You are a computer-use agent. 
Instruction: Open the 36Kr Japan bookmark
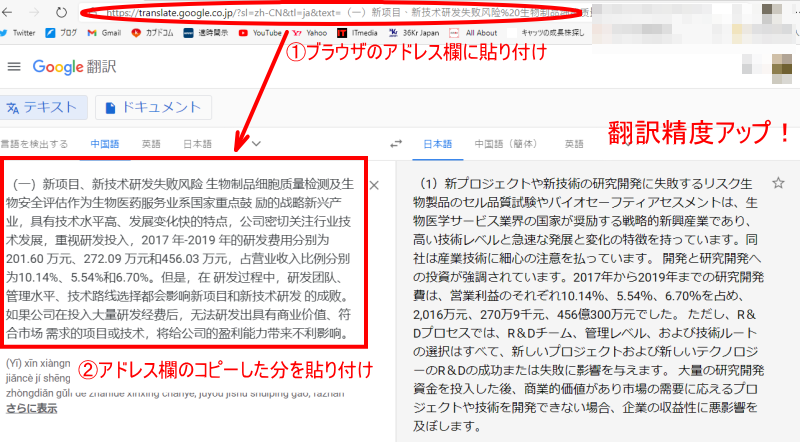(414, 33)
